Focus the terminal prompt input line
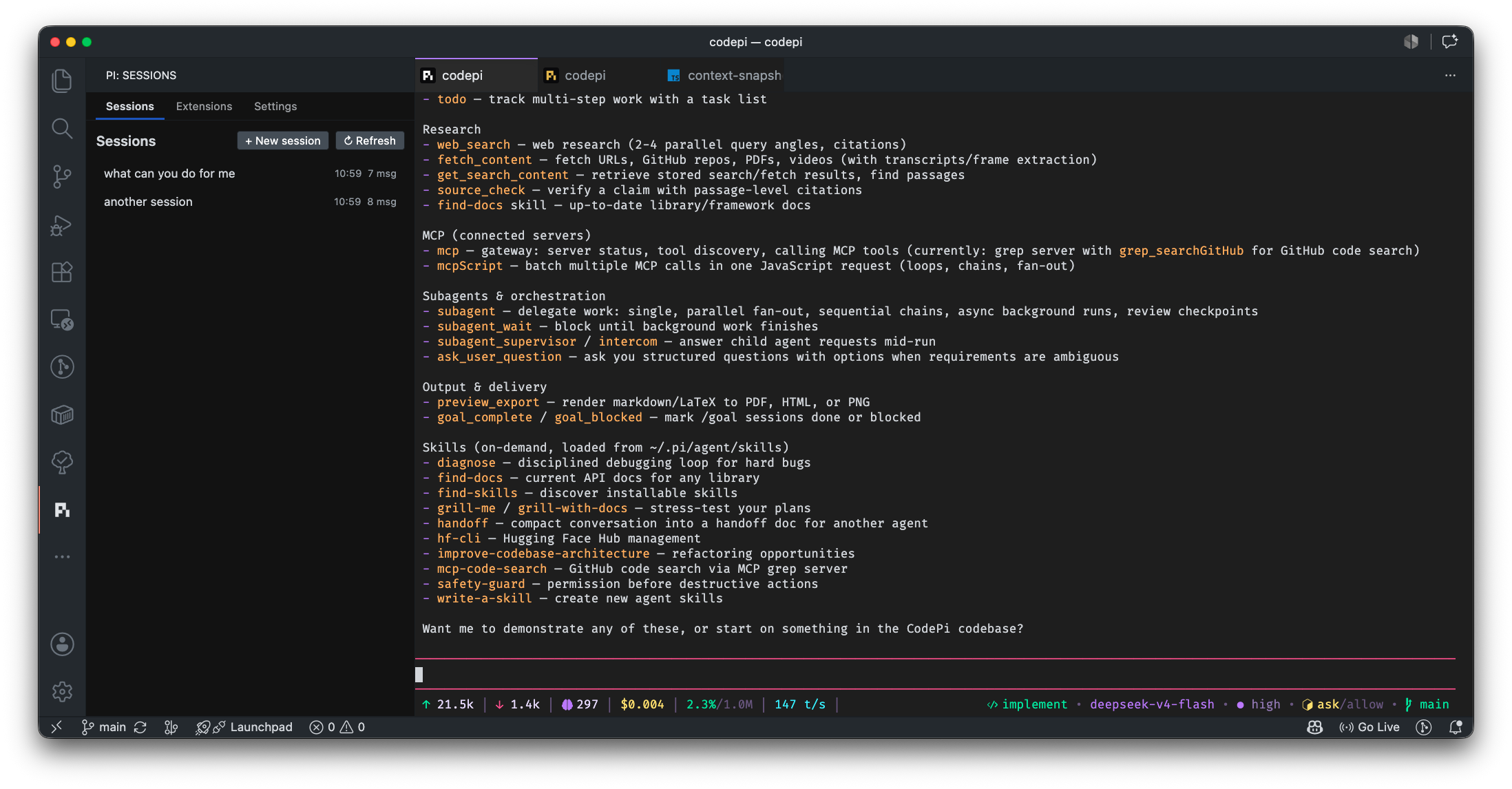 (x=935, y=674)
